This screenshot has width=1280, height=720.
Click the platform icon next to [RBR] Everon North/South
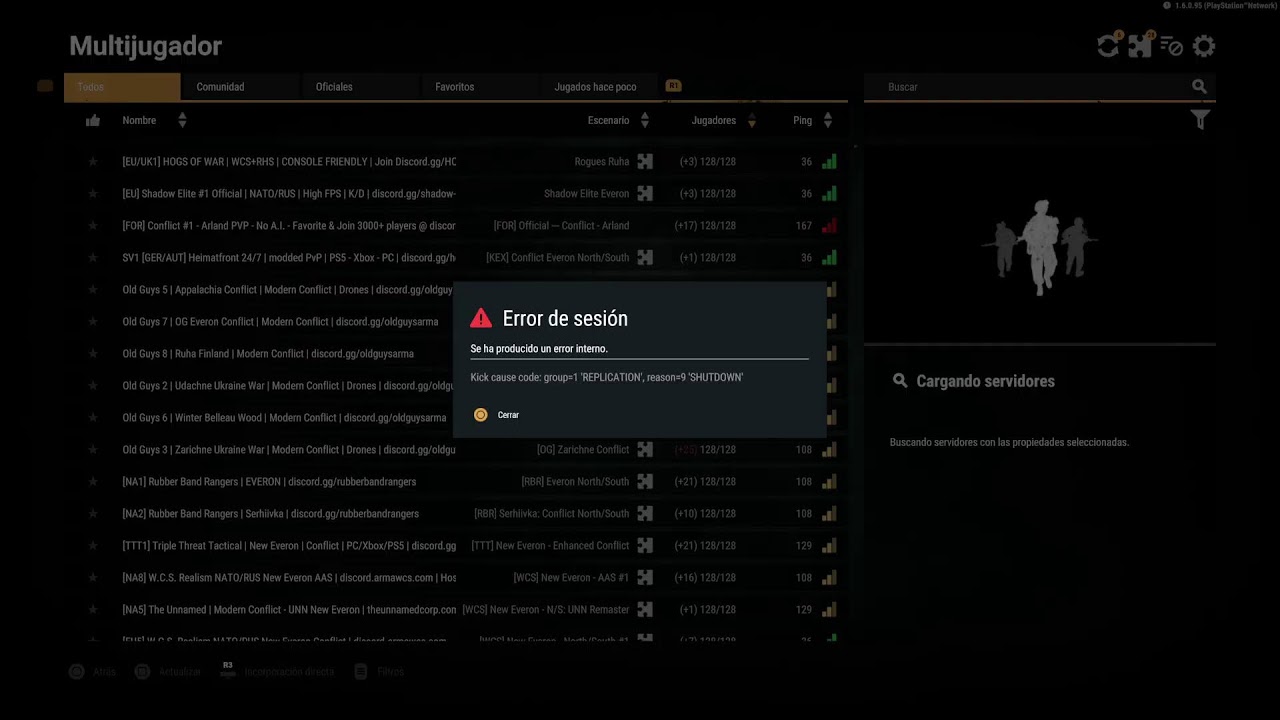(645, 481)
